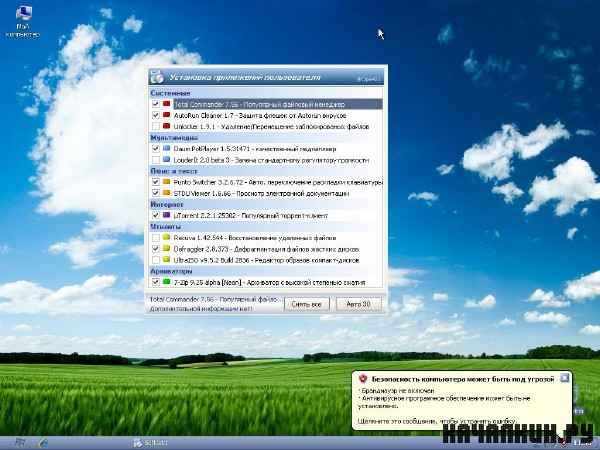Click the blue icon beside Daum PotPlayer
Viewport: 600px width, 450px height.
[x=166, y=148]
